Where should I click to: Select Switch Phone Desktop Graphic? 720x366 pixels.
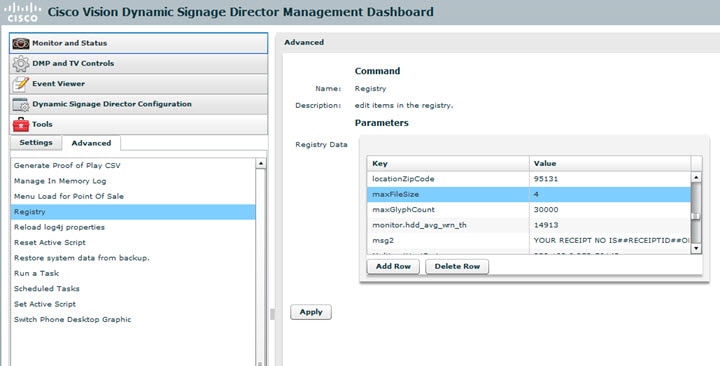pyautogui.click(x=133, y=319)
